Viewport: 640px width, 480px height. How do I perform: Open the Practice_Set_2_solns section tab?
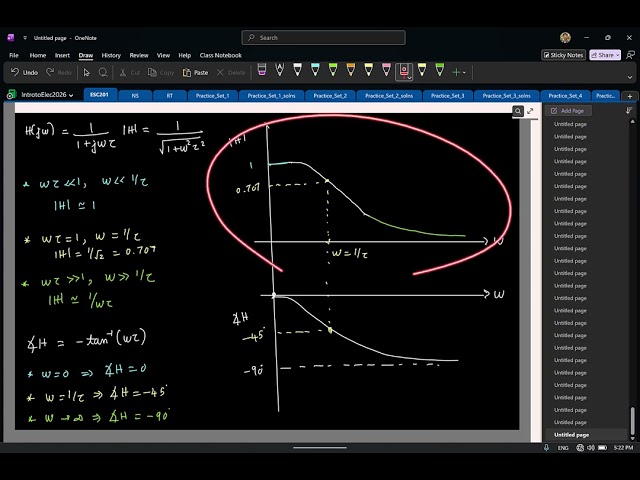[389, 96]
